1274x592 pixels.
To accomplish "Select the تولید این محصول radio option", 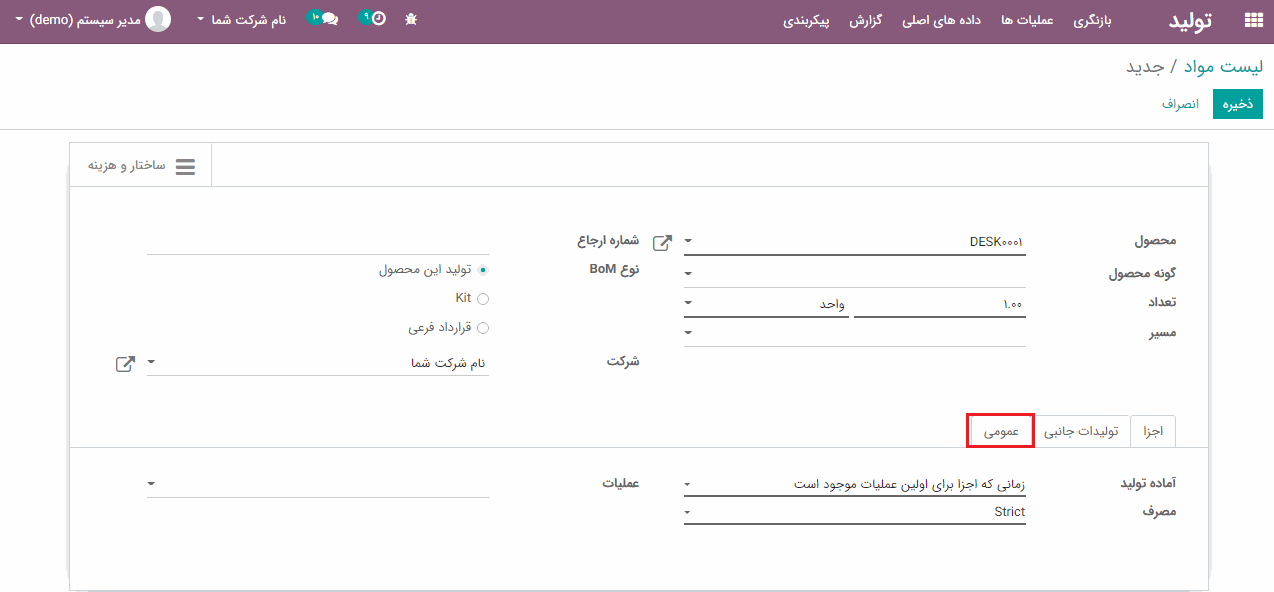I will (x=483, y=270).
